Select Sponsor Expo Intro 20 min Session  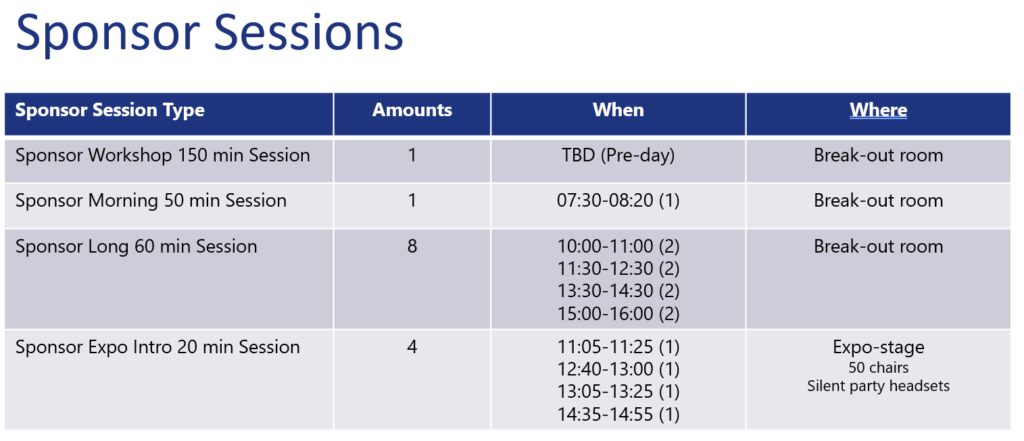pyautogui.click(x=158, y=347)
